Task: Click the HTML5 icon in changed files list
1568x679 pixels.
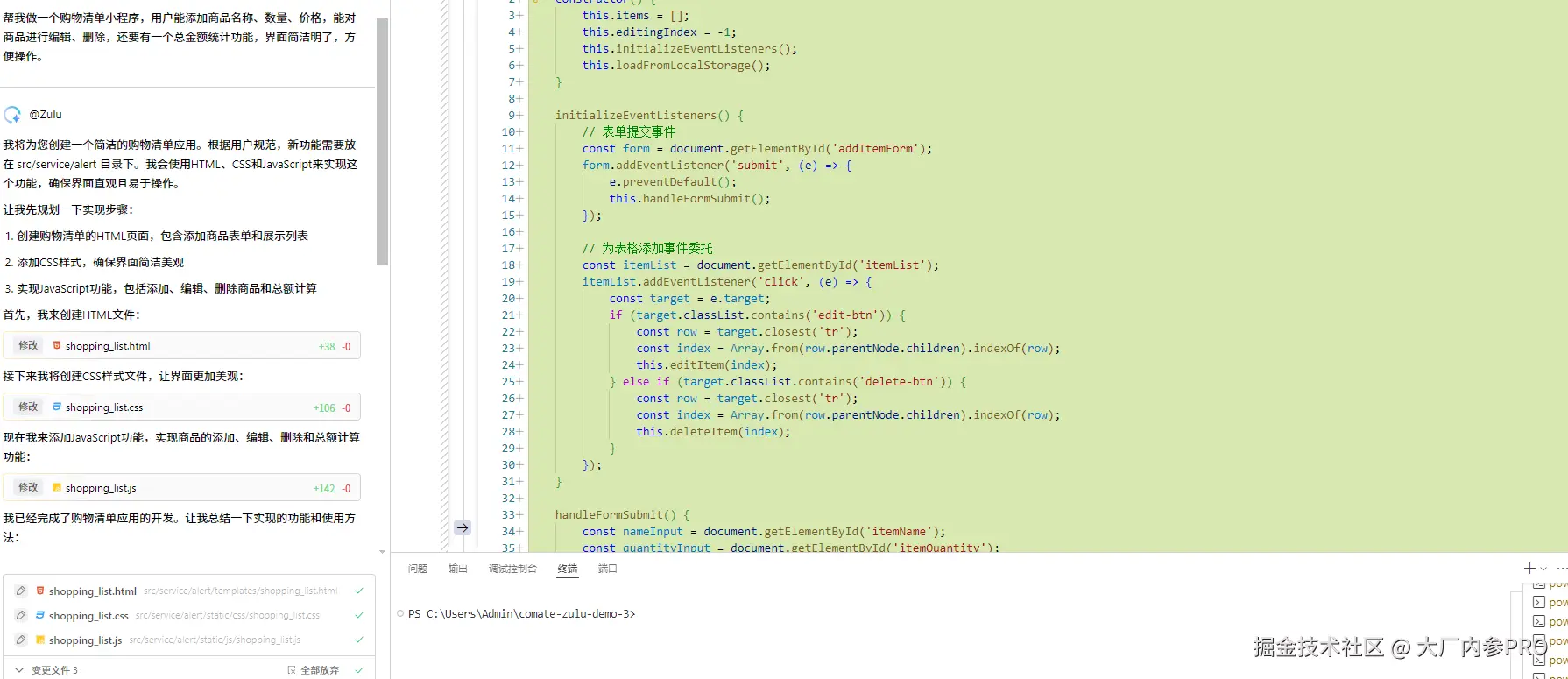Action: click(40, 591)
